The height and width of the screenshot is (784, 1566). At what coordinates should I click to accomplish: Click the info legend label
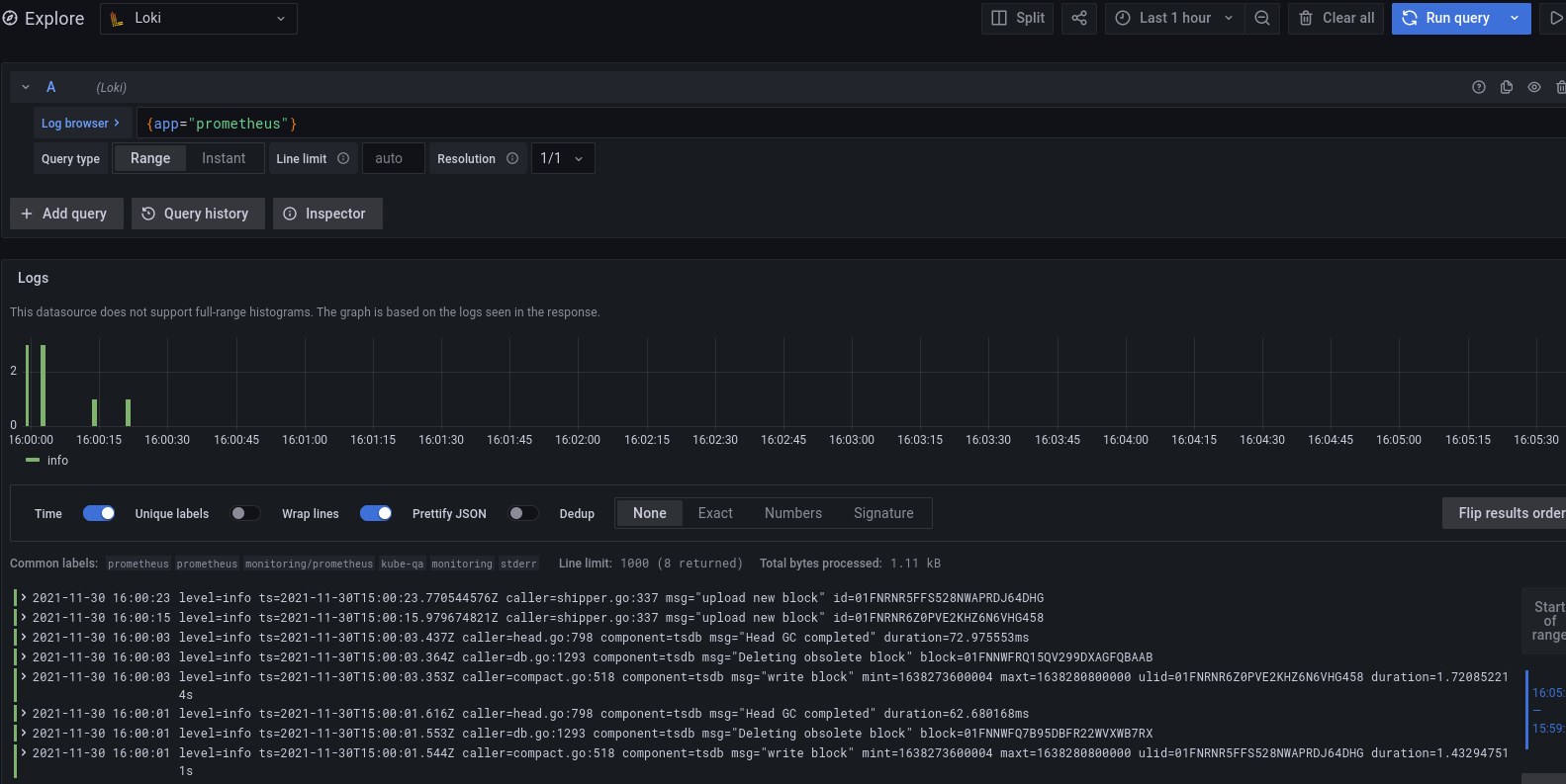pyautogui.click(x=58, y=461)
